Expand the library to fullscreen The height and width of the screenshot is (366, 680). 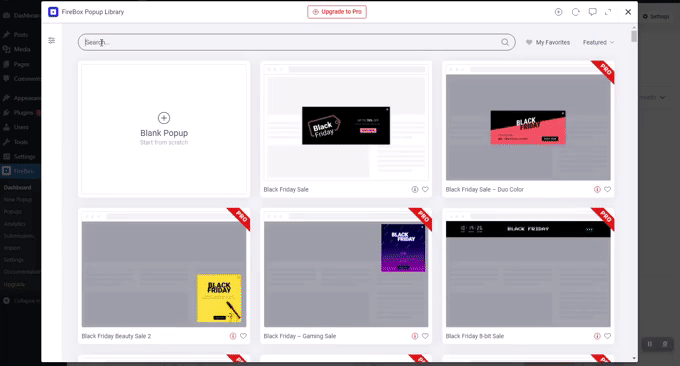click(x=608, y=12)
